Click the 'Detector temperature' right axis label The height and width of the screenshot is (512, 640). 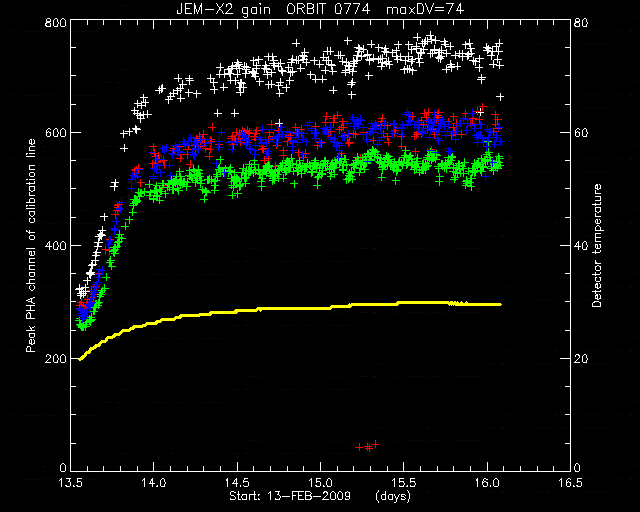point(597,245)
